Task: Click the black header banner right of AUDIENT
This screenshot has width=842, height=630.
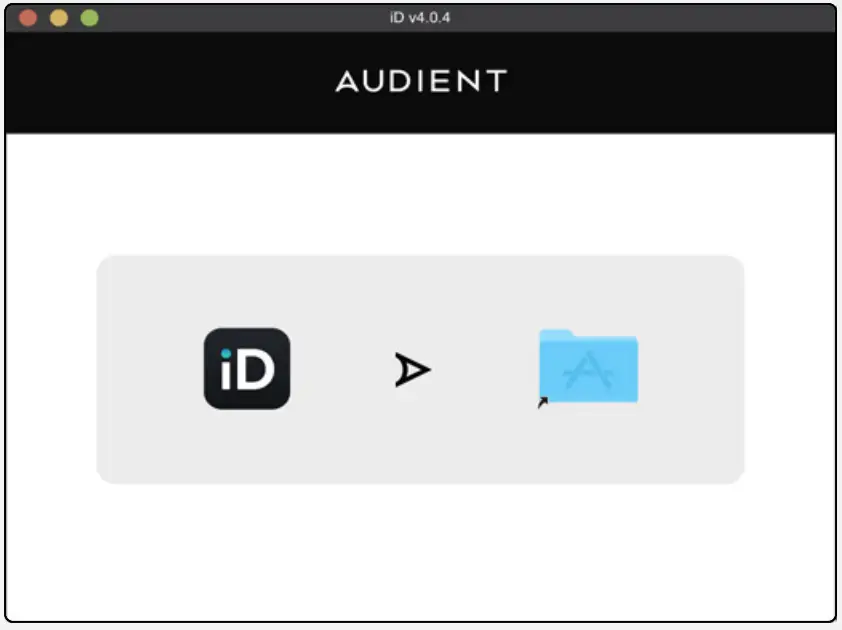Action: [x=670, y=82]
